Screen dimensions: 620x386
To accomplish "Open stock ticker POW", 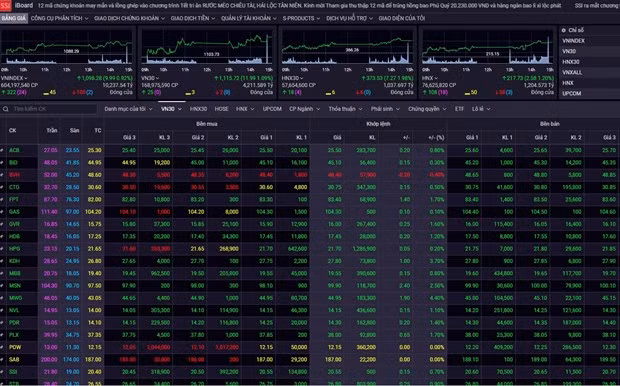I will click(x=15, y=347).
